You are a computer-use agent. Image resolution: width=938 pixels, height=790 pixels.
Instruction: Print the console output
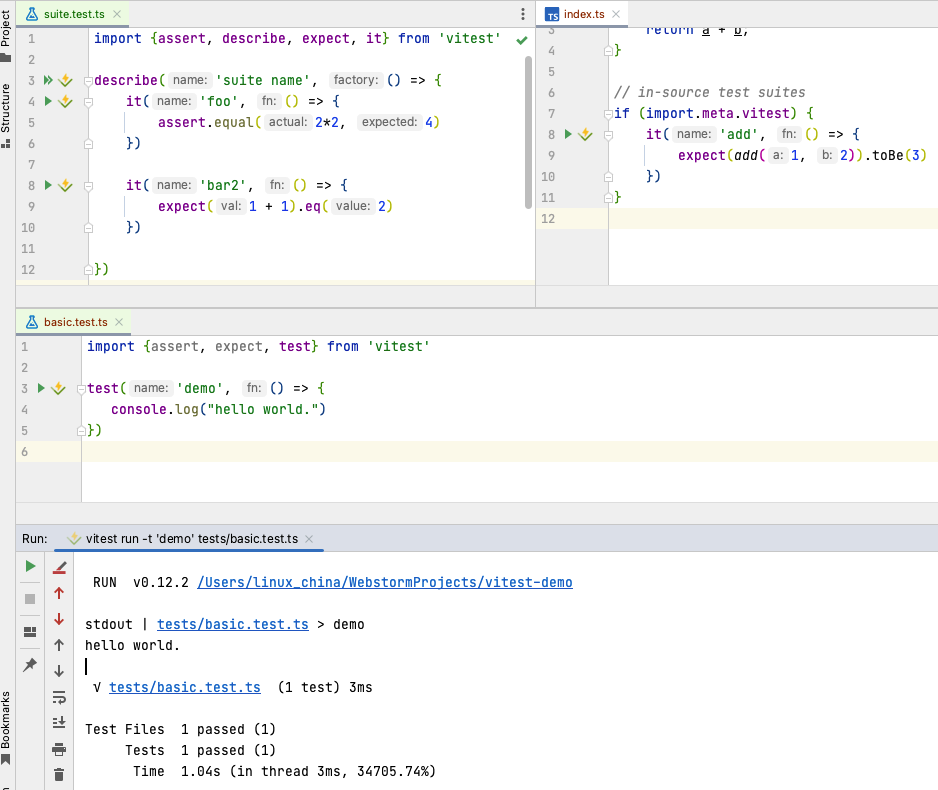click(59, 749)
